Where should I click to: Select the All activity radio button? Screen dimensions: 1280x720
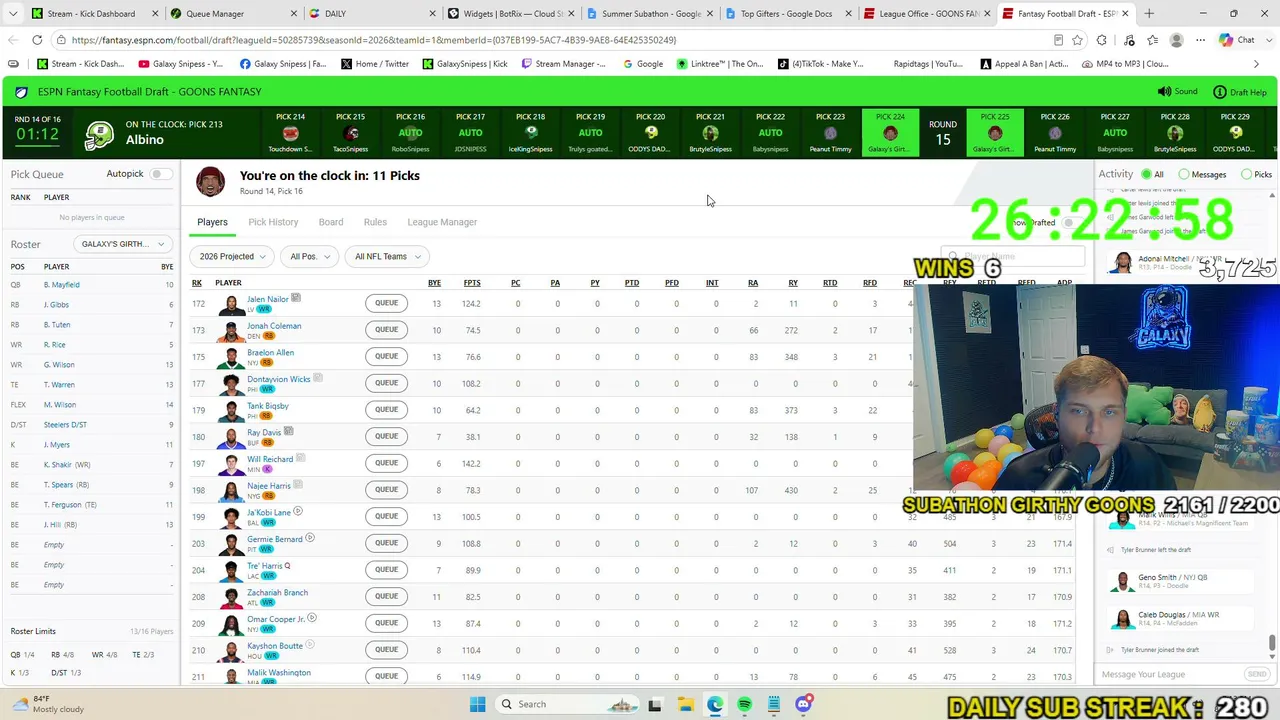(1146, 174)
